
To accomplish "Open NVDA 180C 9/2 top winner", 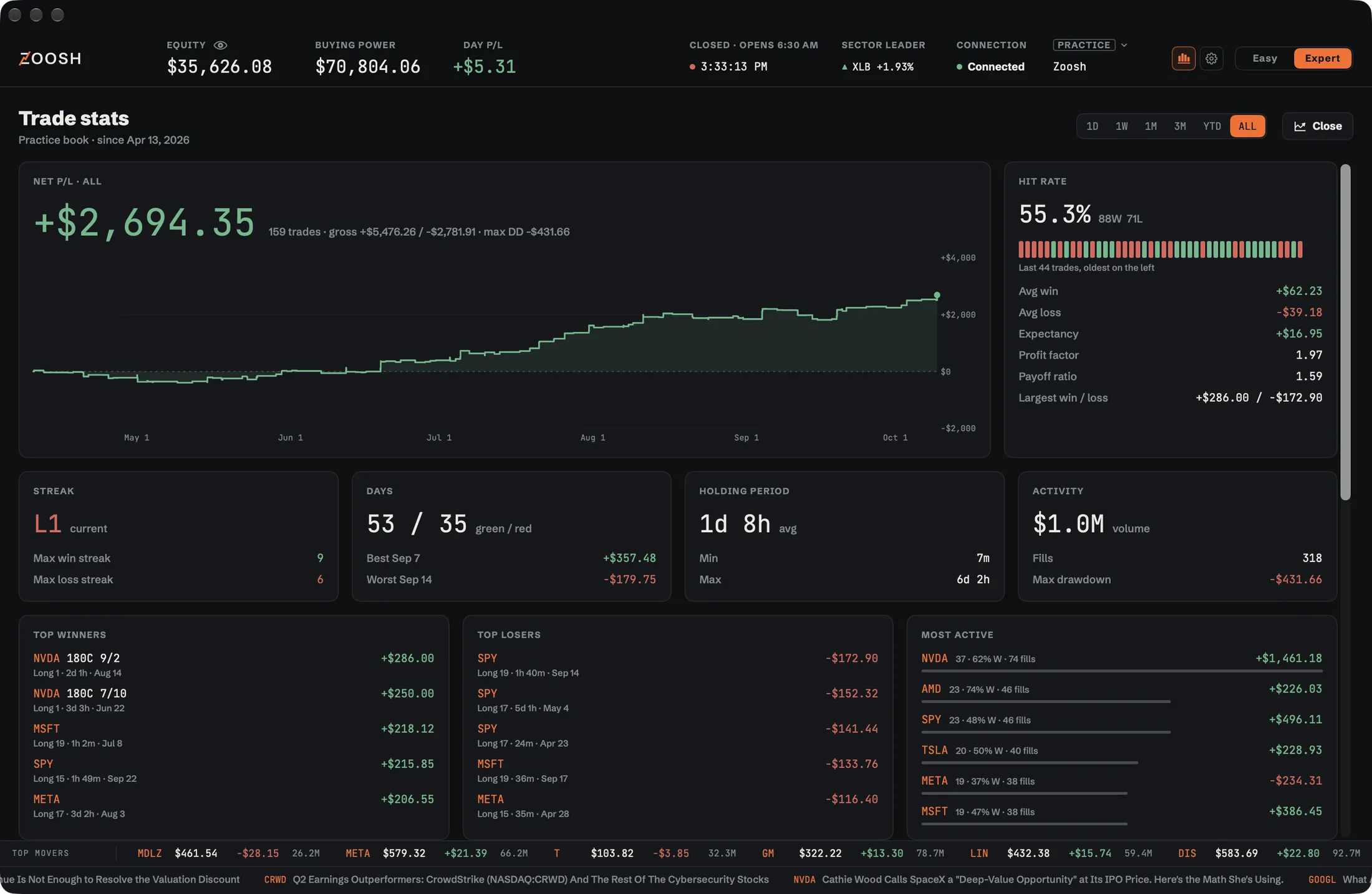I will [x=233, y=664].
